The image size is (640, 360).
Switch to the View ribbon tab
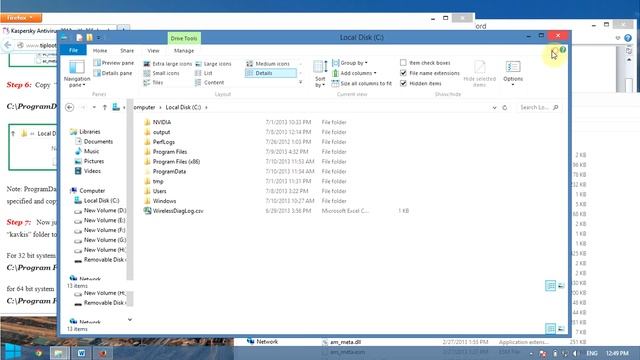click(153, 51)
